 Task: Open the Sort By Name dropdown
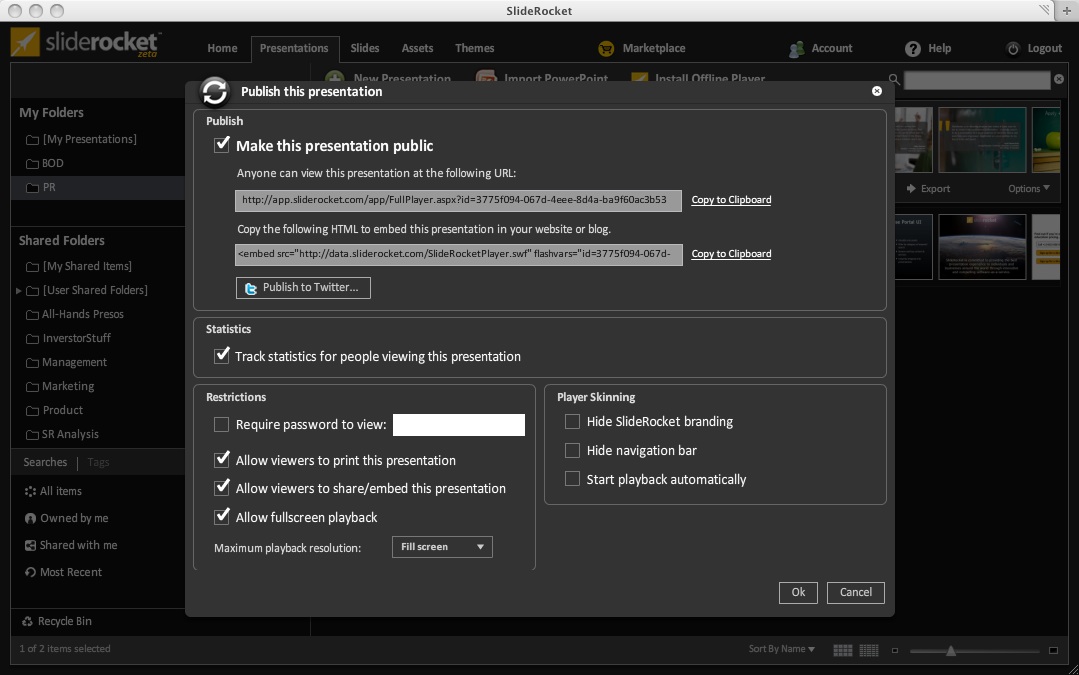(781, 649)
